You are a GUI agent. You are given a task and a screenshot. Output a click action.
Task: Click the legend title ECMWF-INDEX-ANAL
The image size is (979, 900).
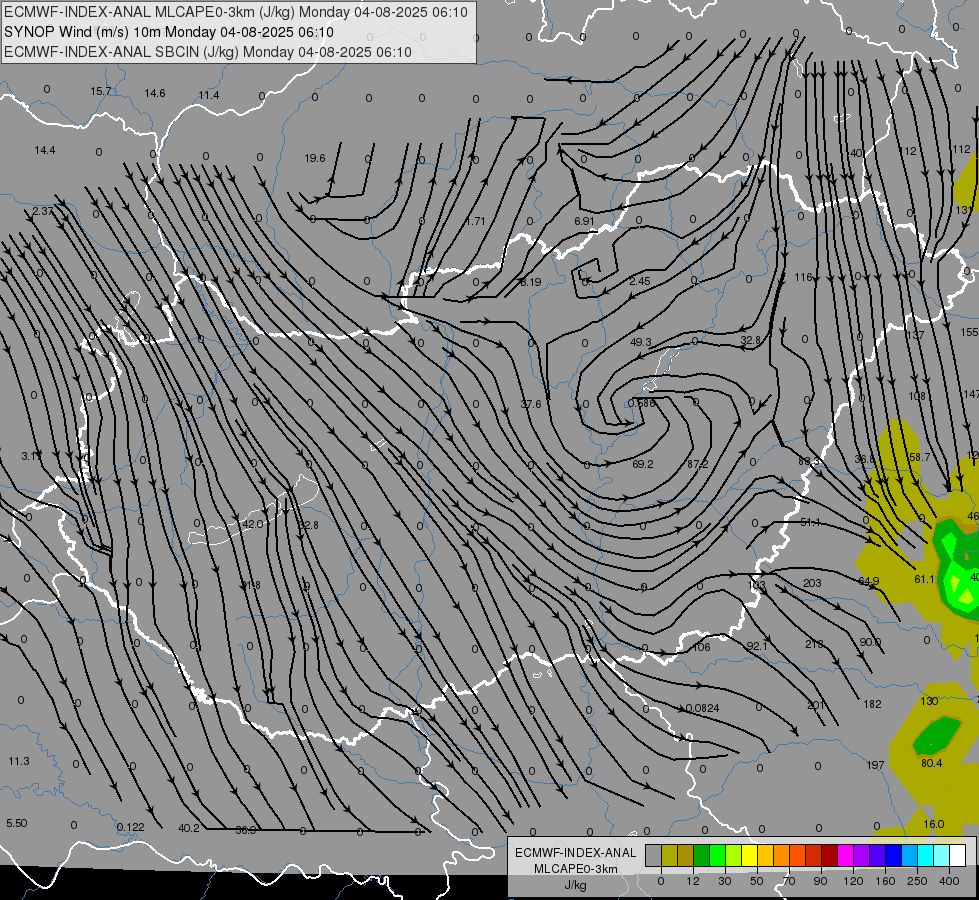click(x=575, y=853)
